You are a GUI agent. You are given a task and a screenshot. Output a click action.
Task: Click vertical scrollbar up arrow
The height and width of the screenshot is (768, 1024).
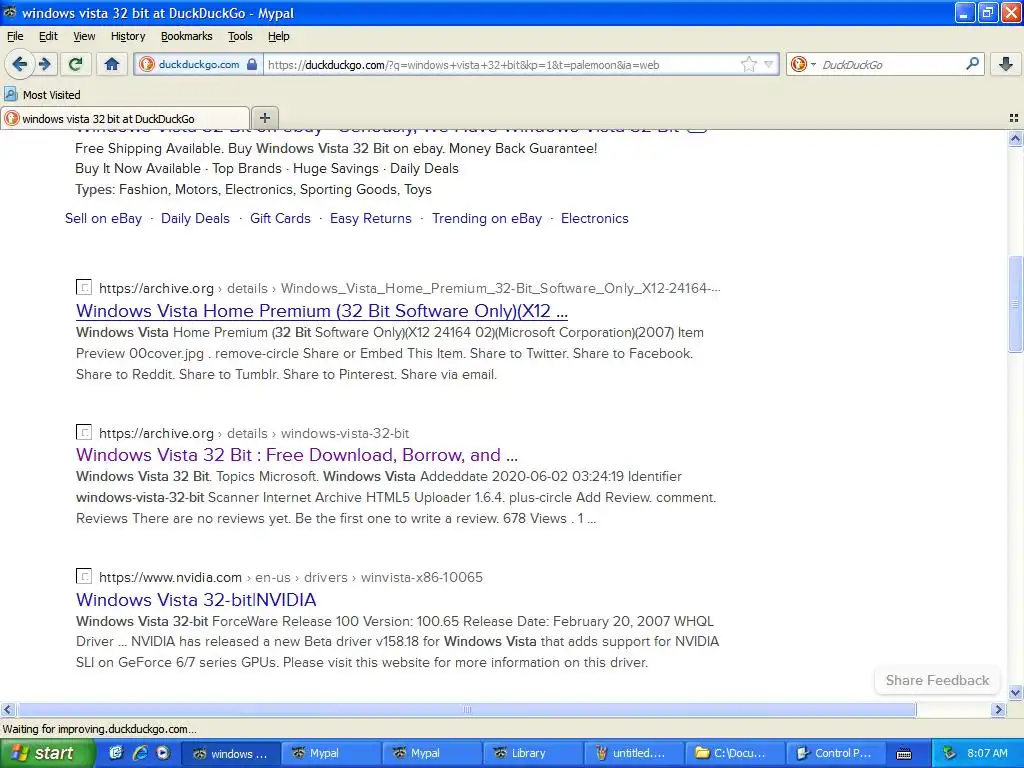pos(1015,138)
